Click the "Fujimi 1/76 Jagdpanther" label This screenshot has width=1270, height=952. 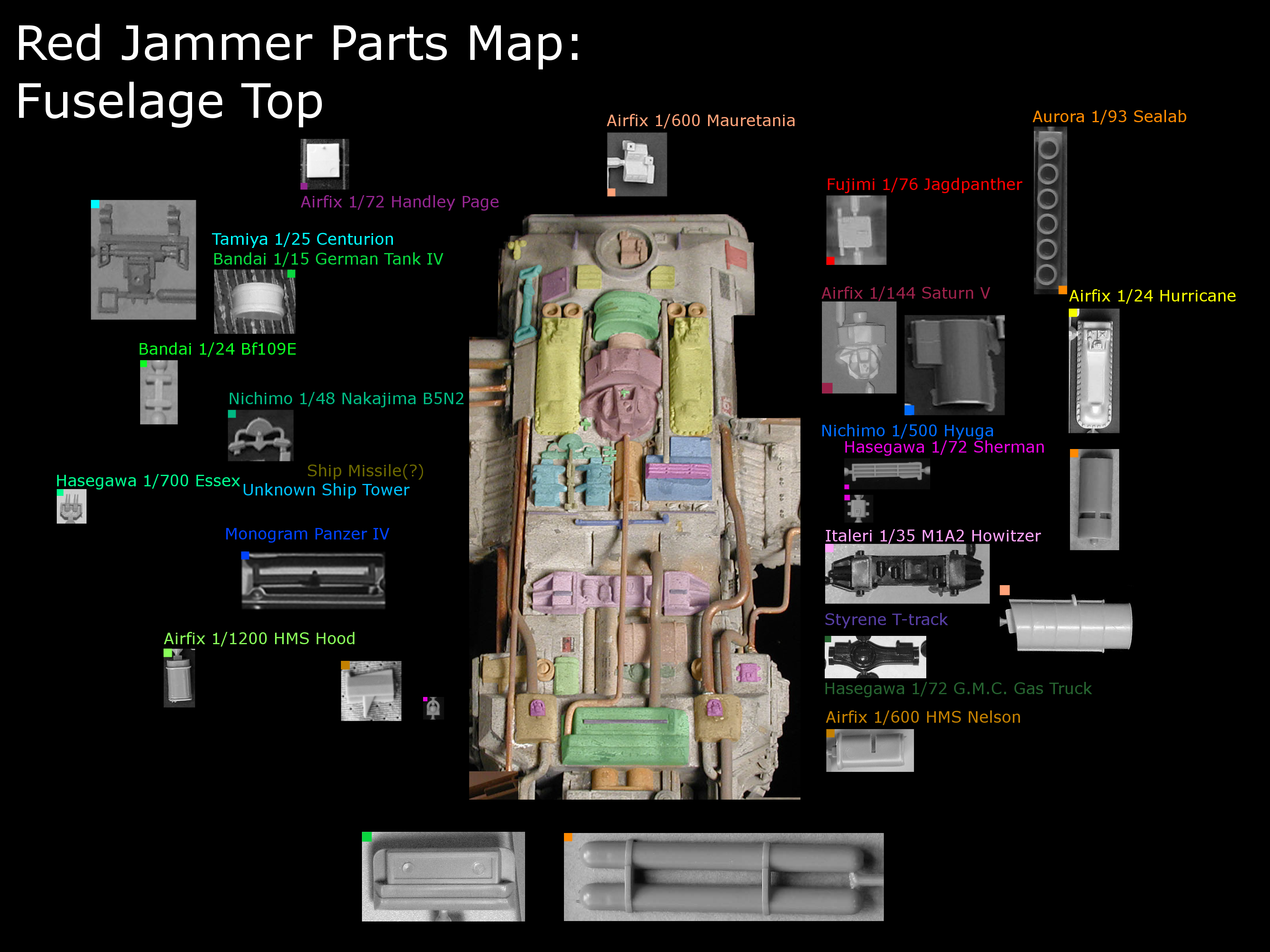coord(924,185)
